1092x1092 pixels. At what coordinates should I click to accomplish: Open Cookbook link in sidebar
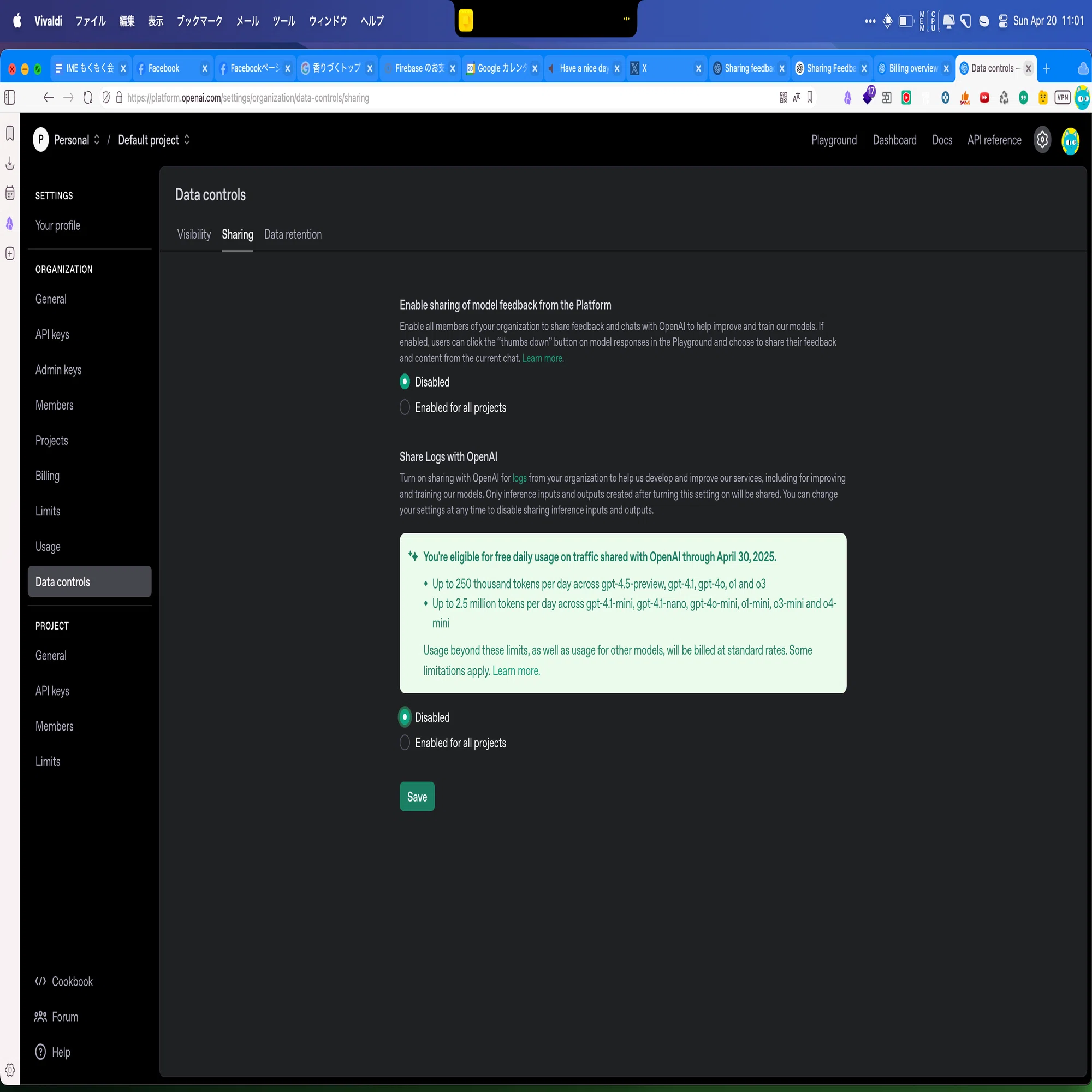pyautogui.click(x=64, y=981)
